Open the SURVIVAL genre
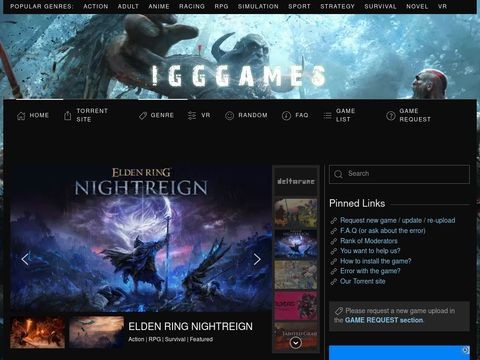The height and width of the screenshot is (360, 480). pos(380,6)
